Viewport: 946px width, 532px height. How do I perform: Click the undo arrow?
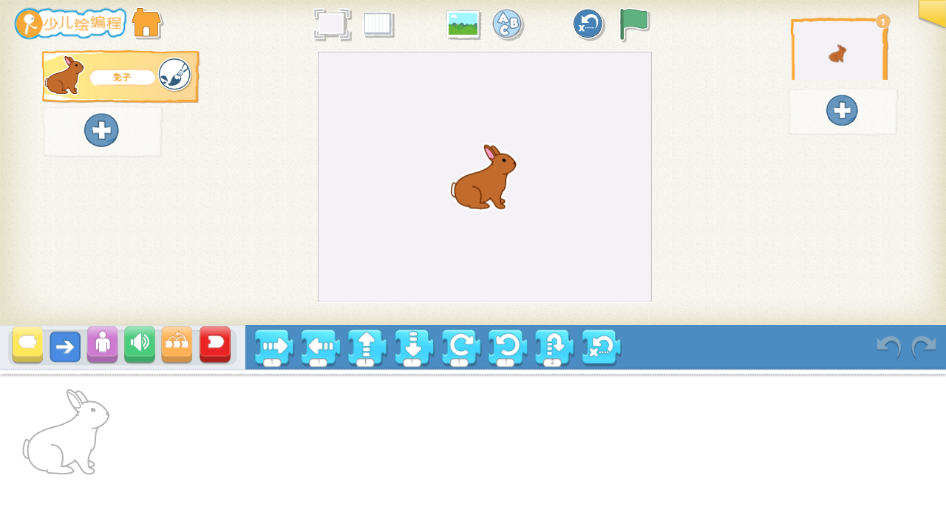(888, 347)
